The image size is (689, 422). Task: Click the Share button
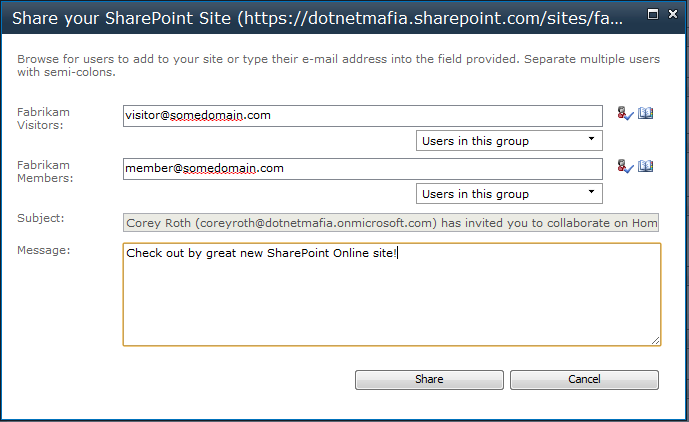(429, 380)
